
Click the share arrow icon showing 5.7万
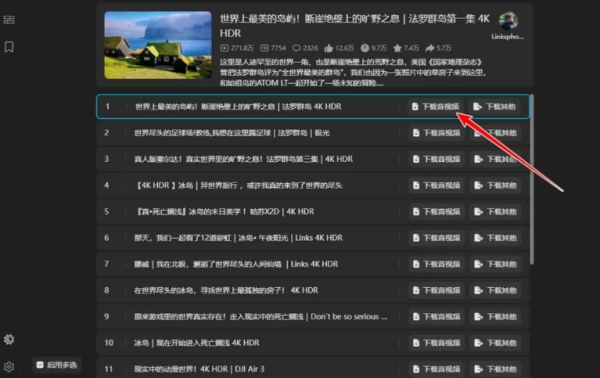point(430,48)
